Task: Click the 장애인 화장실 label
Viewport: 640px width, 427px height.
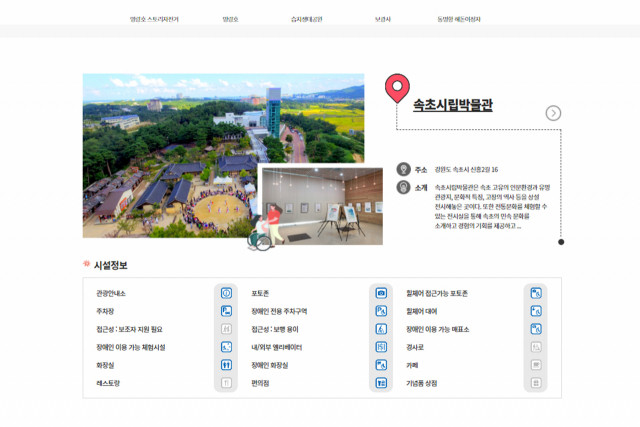Action: [x=269, y=365]
